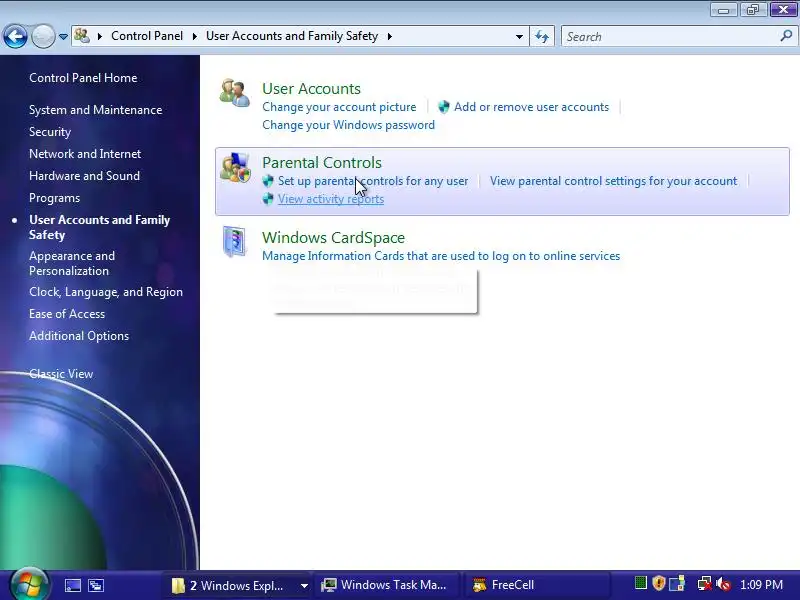Screen dimensions: 800x600
Task: Select the Control Panel breadcrumb
Action: click(147, 36)
